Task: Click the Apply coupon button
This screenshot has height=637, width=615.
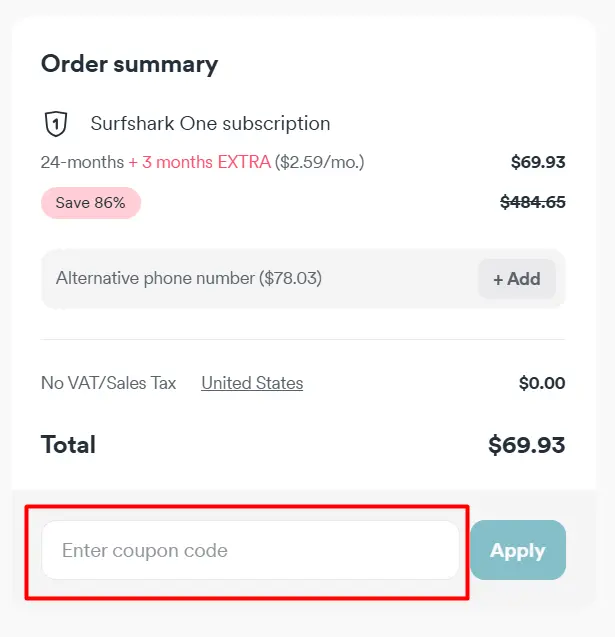Action: (517, 550)
